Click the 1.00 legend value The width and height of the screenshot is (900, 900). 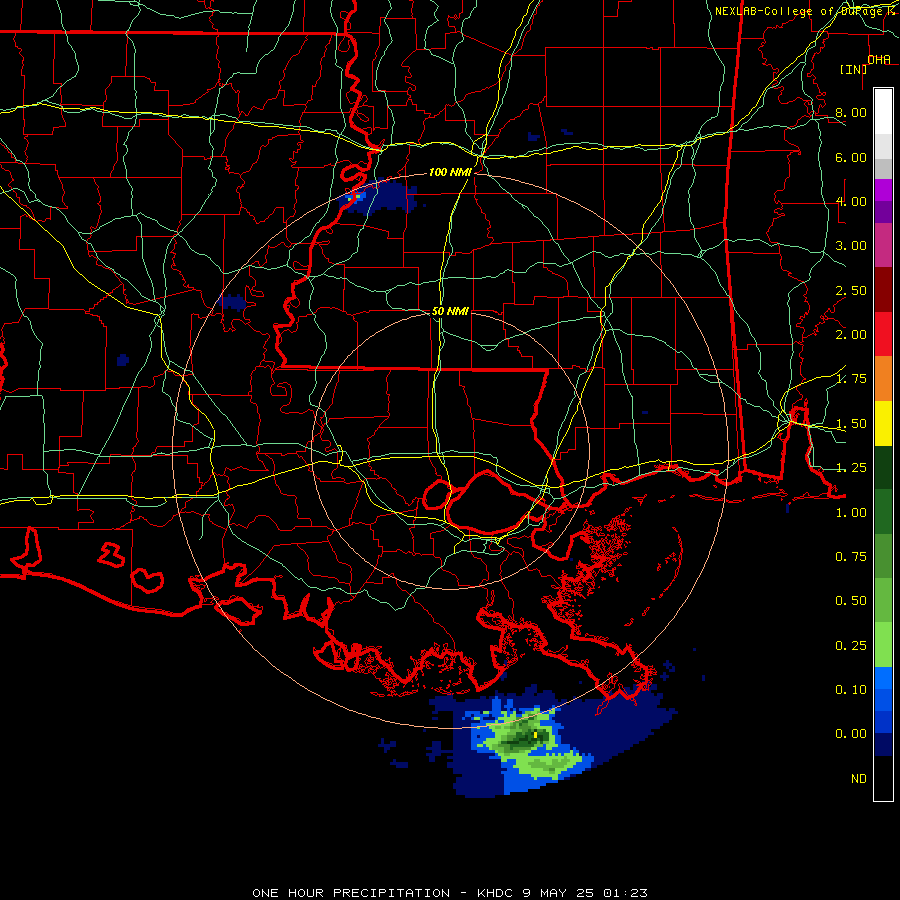851,513
